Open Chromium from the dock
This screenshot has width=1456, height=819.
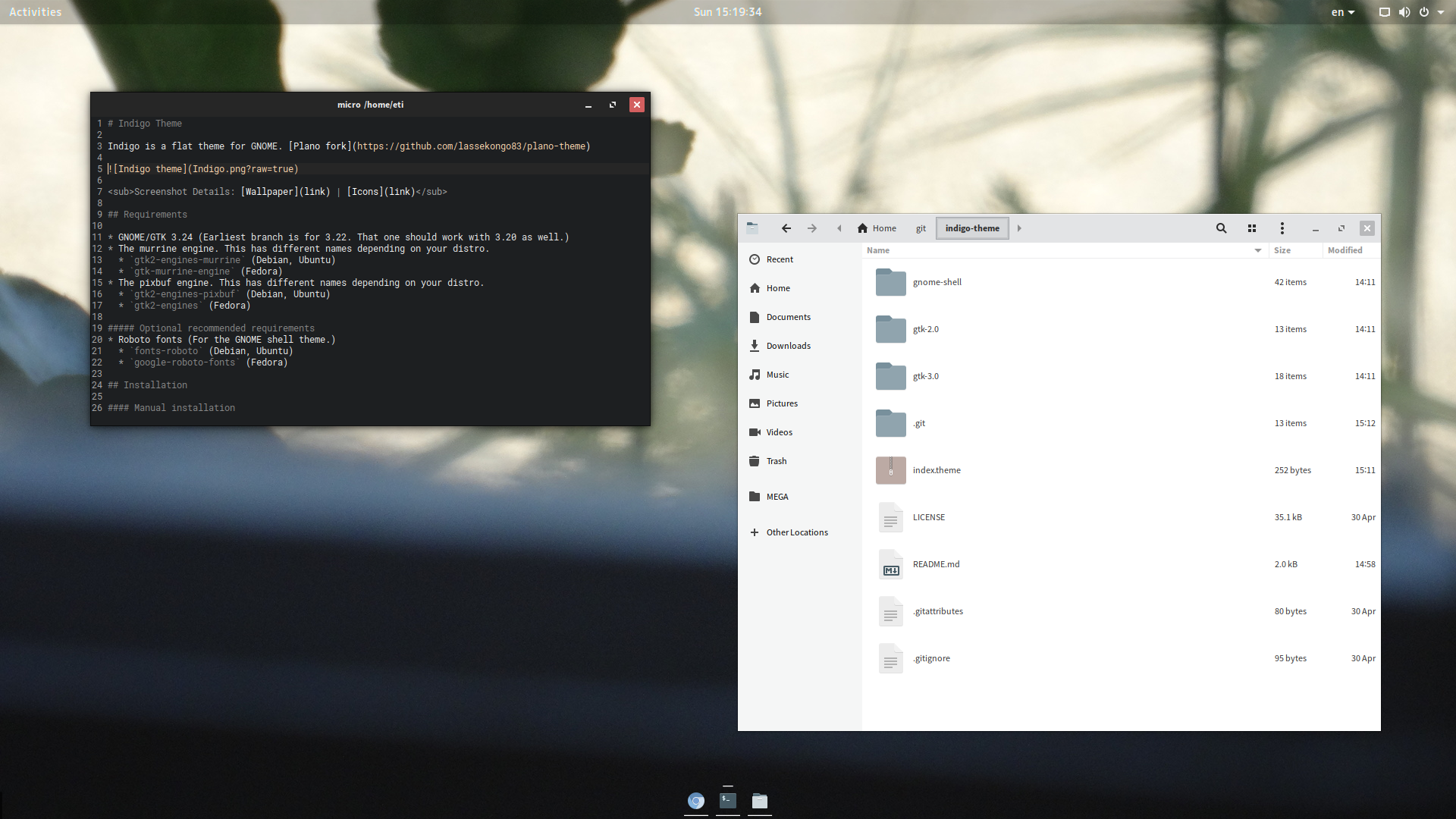click(x=696, y=801)
